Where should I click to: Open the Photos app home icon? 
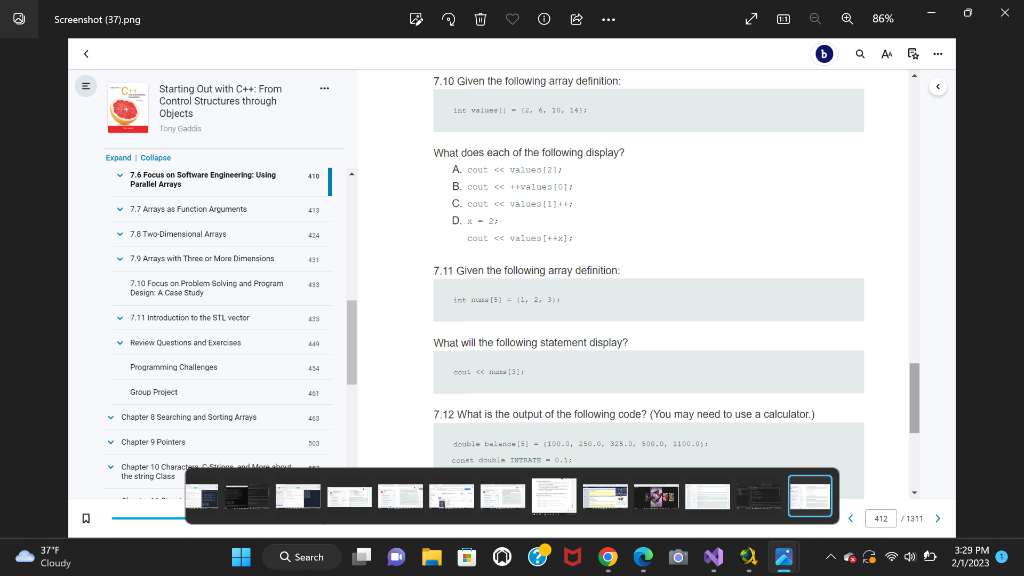(19, 19)
